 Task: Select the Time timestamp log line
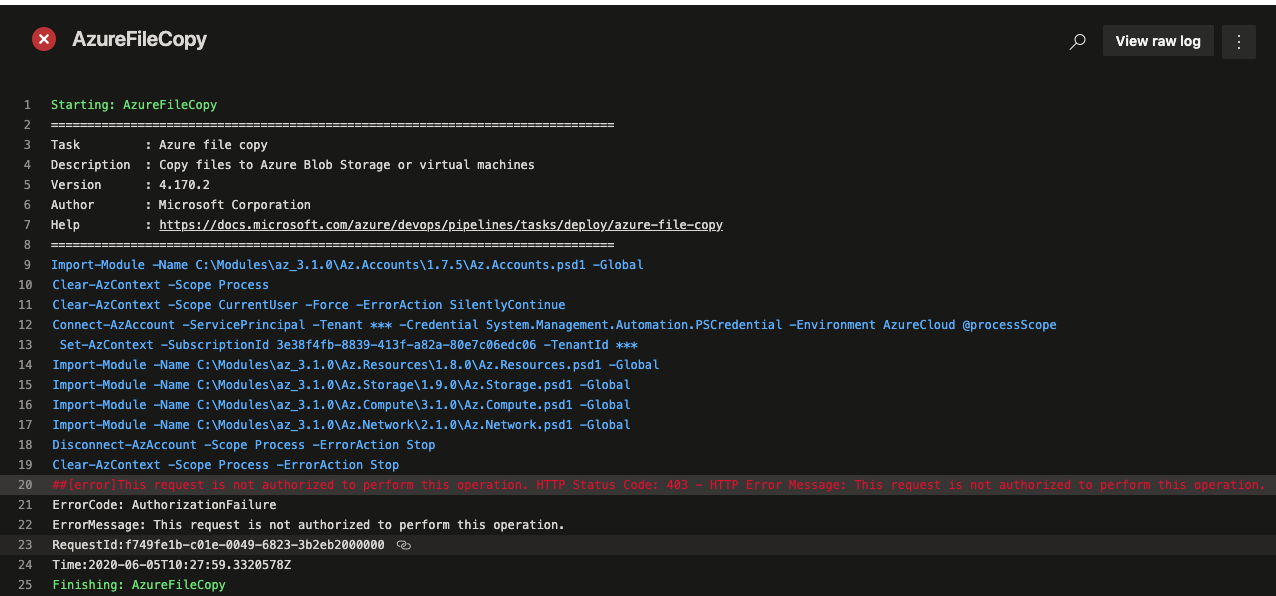172,565
